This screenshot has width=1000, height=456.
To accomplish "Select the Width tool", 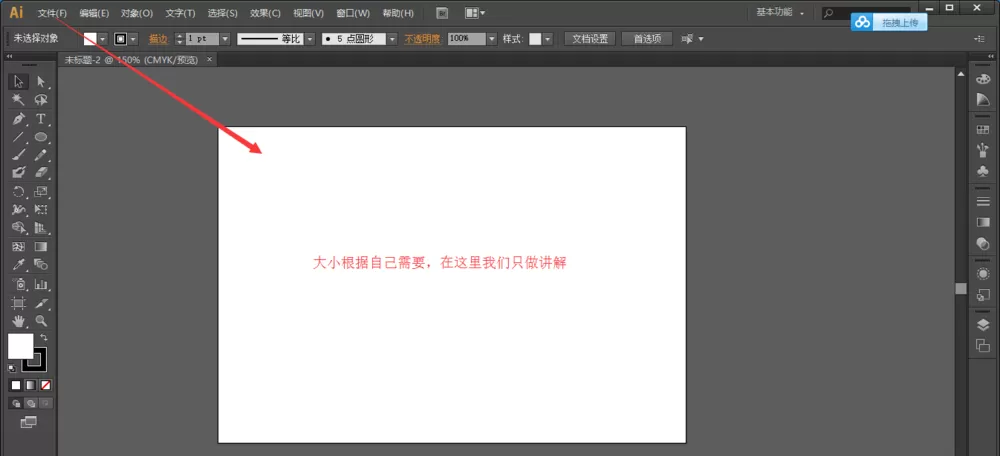I will [18, 209].
